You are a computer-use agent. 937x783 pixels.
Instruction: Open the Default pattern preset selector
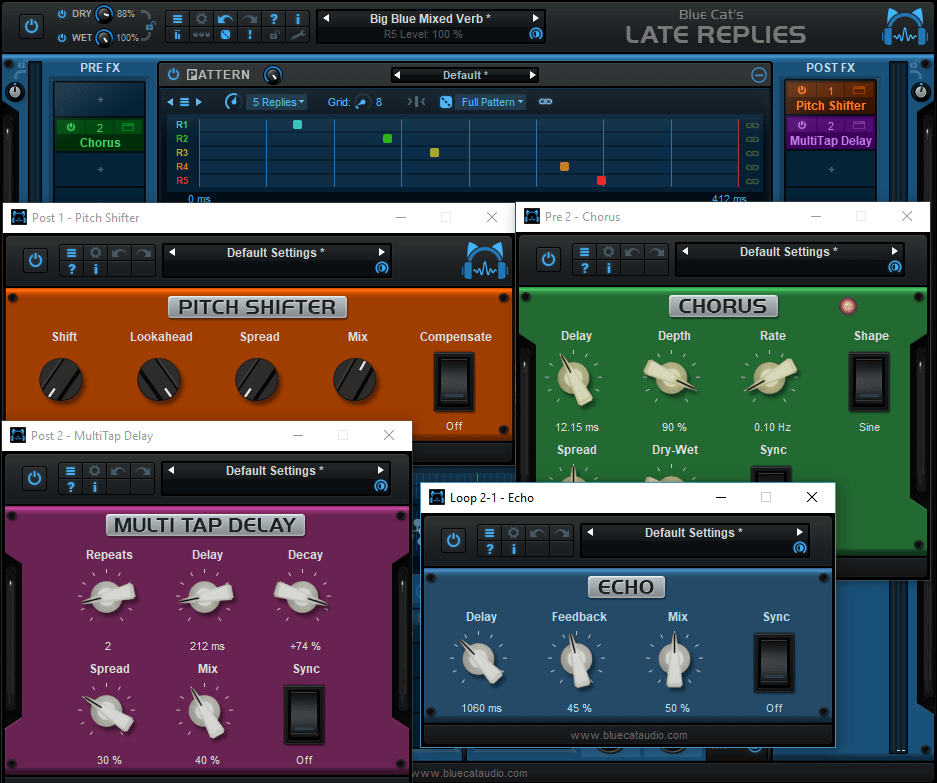point(465,74)
